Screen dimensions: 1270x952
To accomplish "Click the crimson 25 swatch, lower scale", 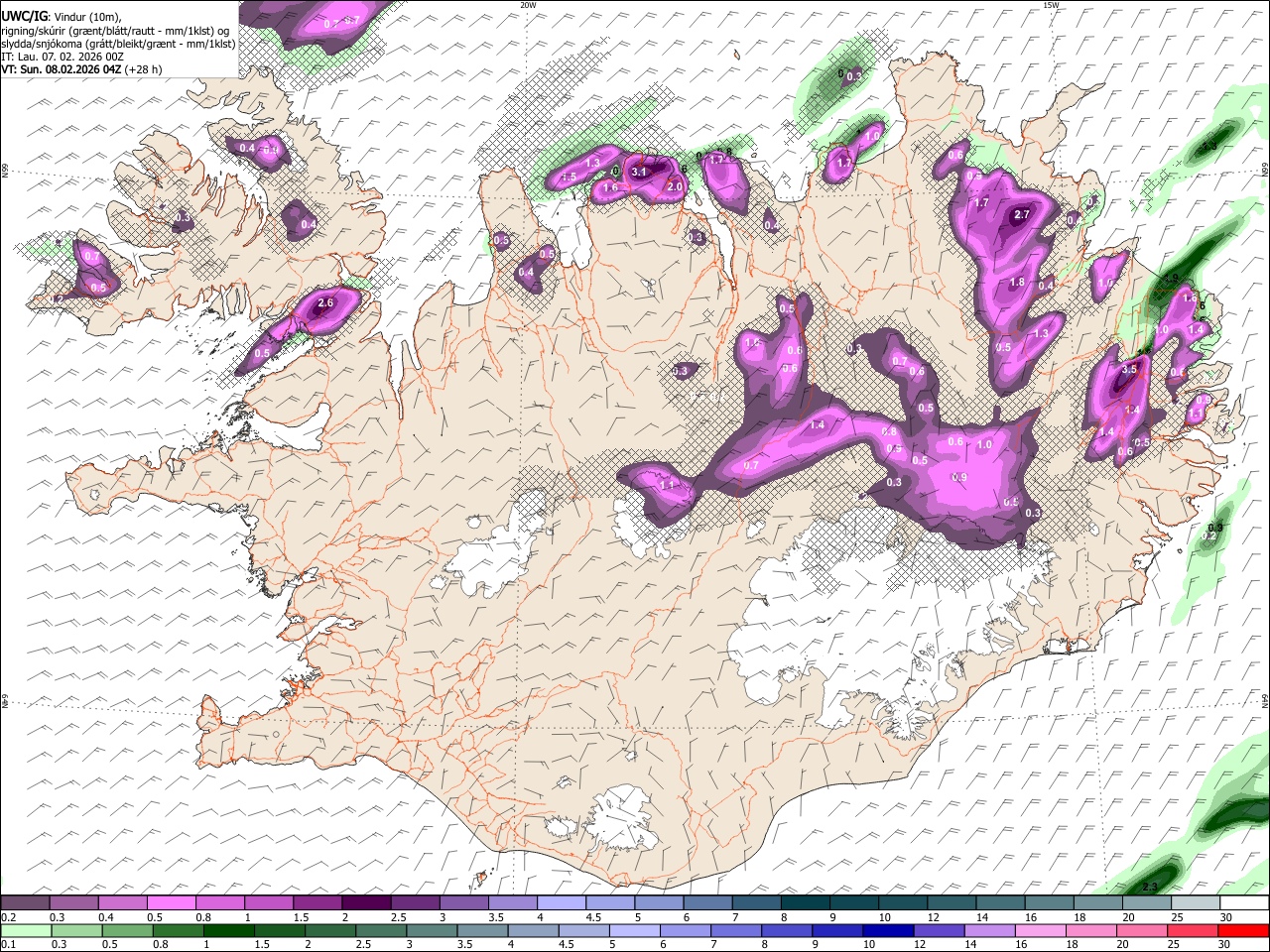I will 1193,930.
